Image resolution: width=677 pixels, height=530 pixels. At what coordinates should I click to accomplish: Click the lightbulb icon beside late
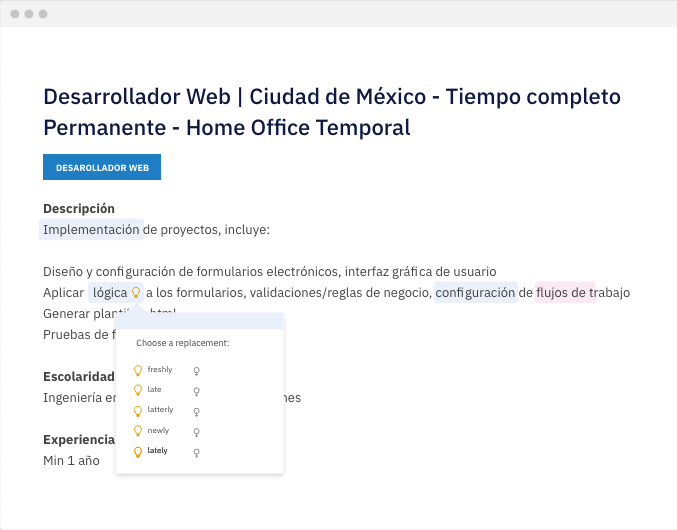(x=138, y=390)
